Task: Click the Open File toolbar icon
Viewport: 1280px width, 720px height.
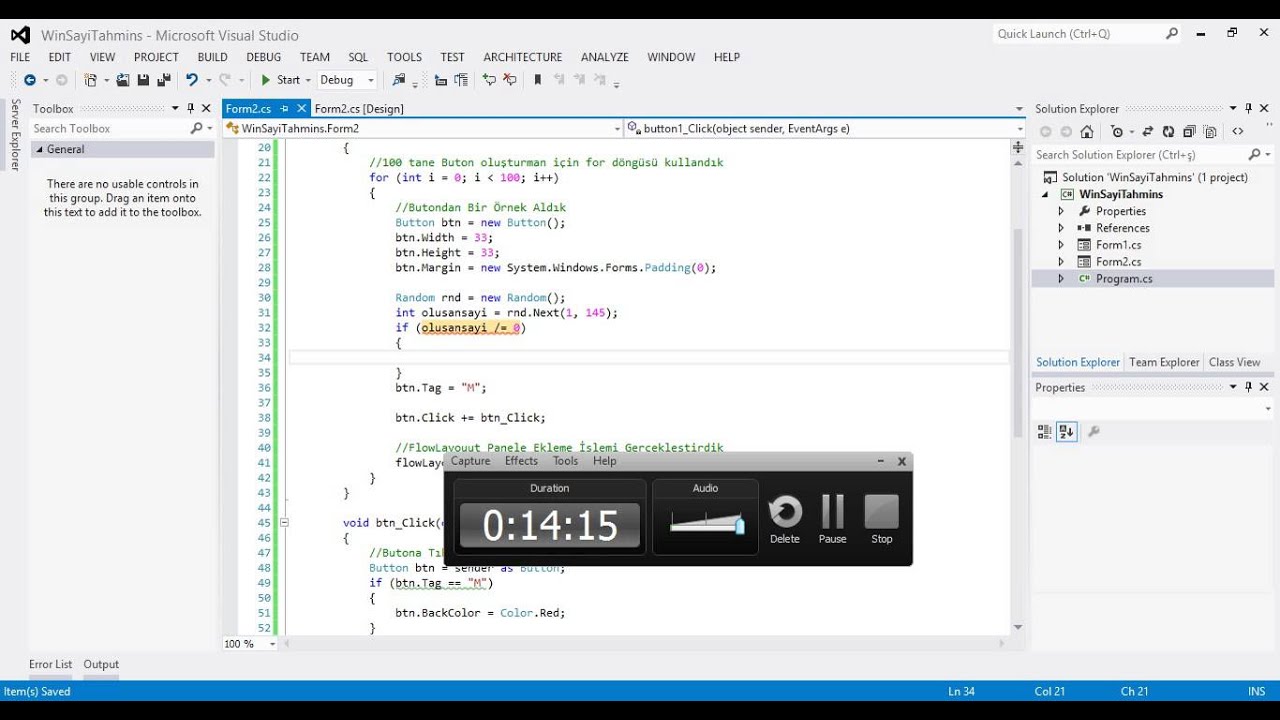Action: (123, 80)
